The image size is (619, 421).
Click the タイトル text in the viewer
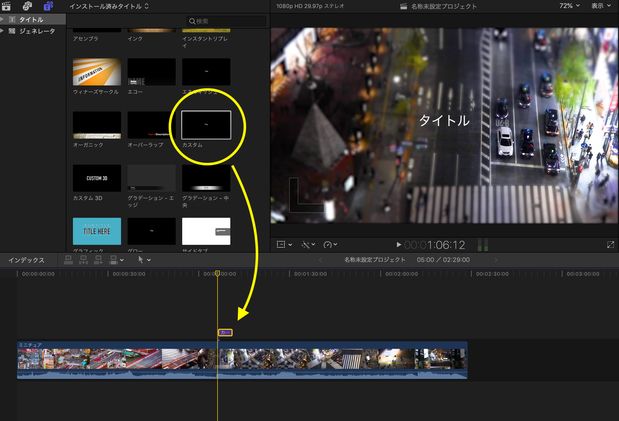[x=444, y=120]
